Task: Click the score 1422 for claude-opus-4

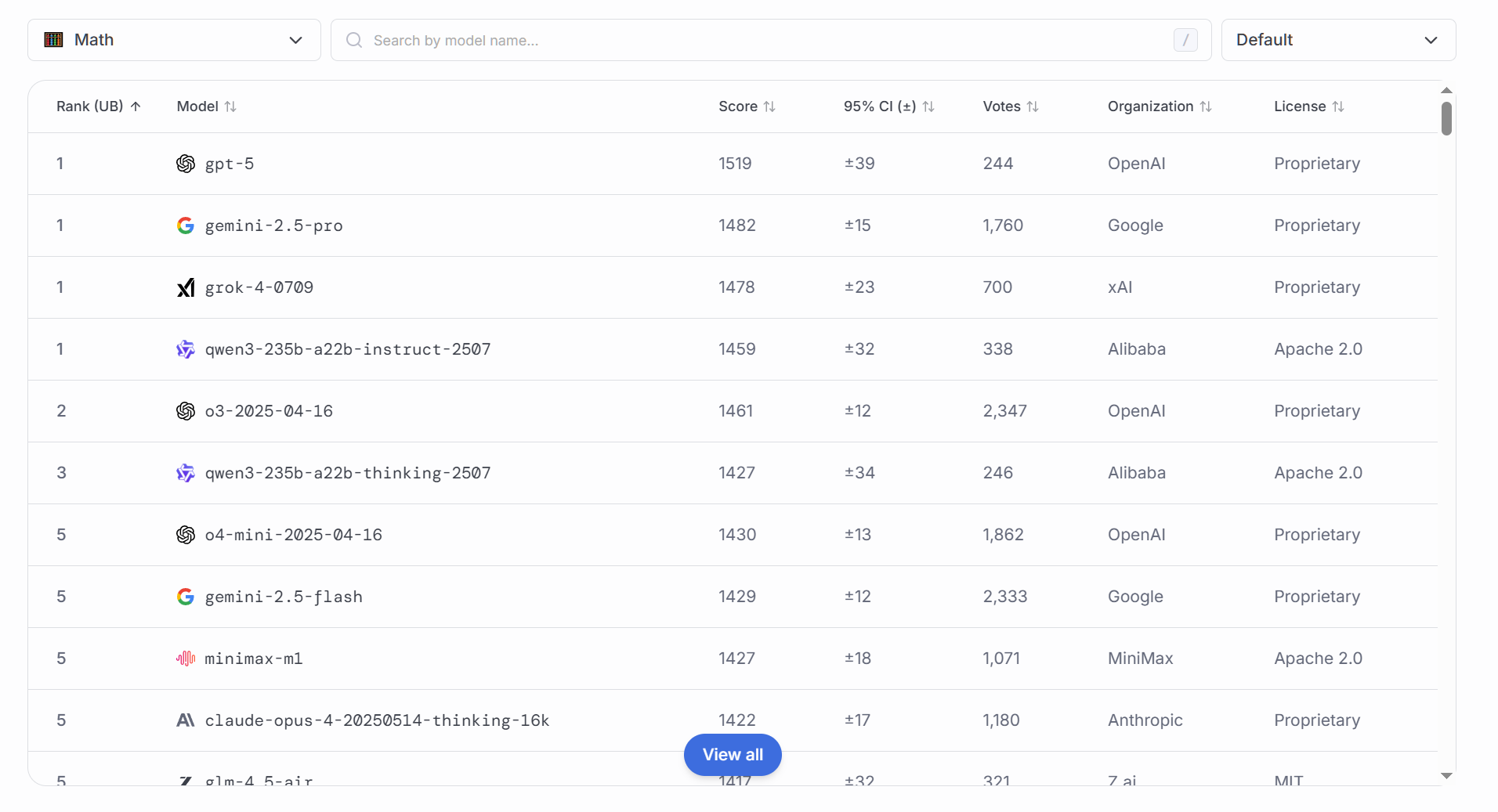Action: [x=737, y=720]
